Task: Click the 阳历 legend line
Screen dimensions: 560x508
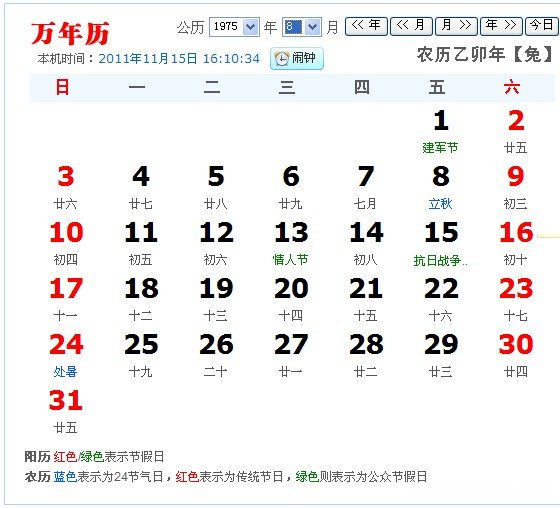Action: pyautogui.click(x=94, y=457)
